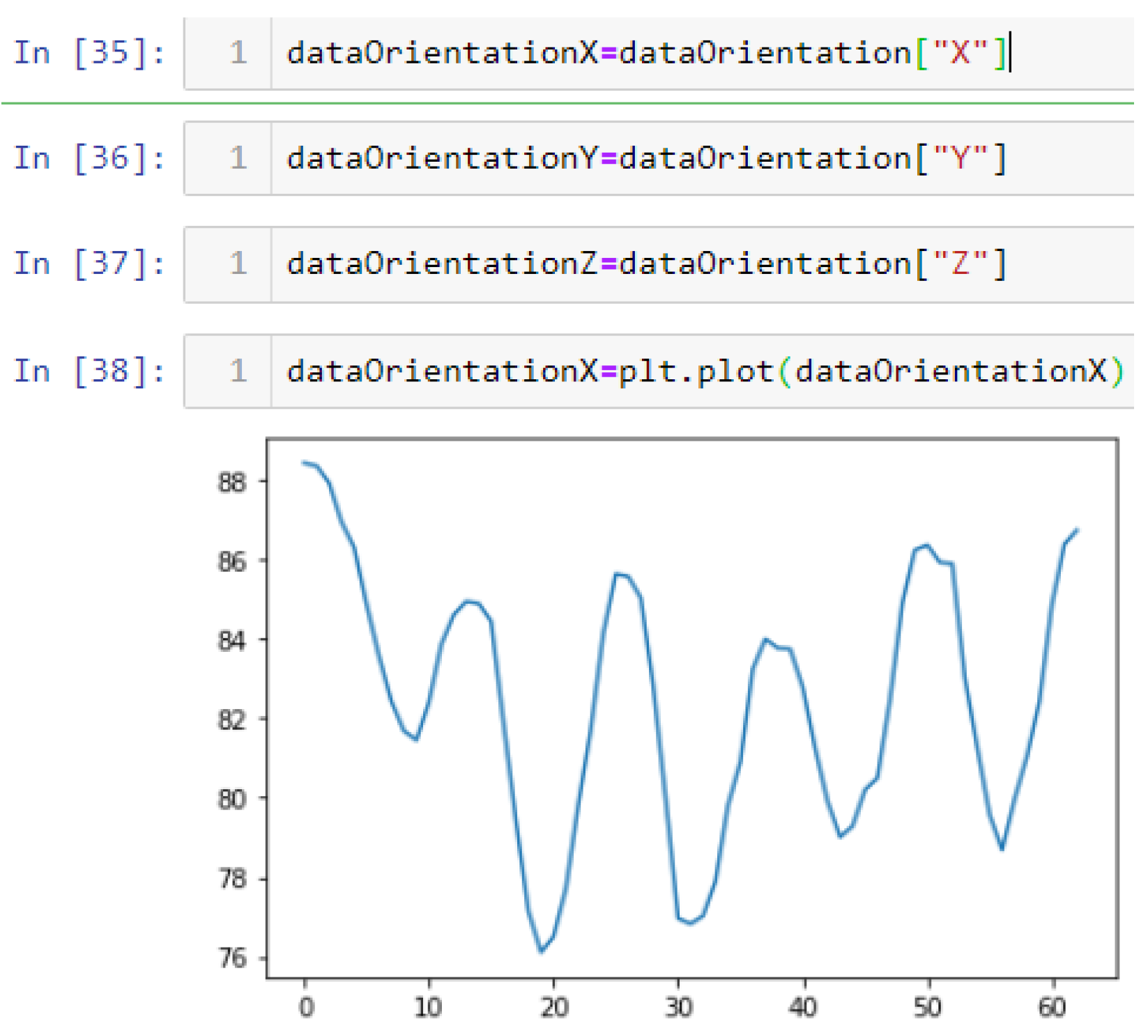This screenshot has width=1148, height=1036.
Task: Click the In [38] prompt label
Action: [89, 371]
